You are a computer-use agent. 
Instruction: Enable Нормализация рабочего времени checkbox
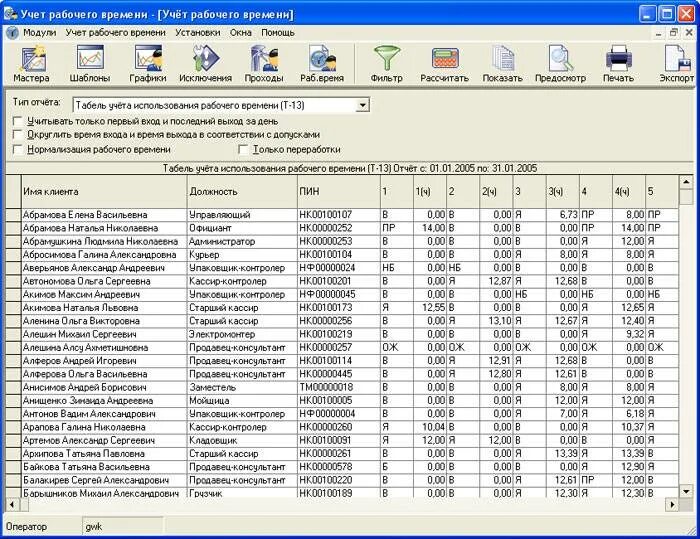tap(18, 150)
